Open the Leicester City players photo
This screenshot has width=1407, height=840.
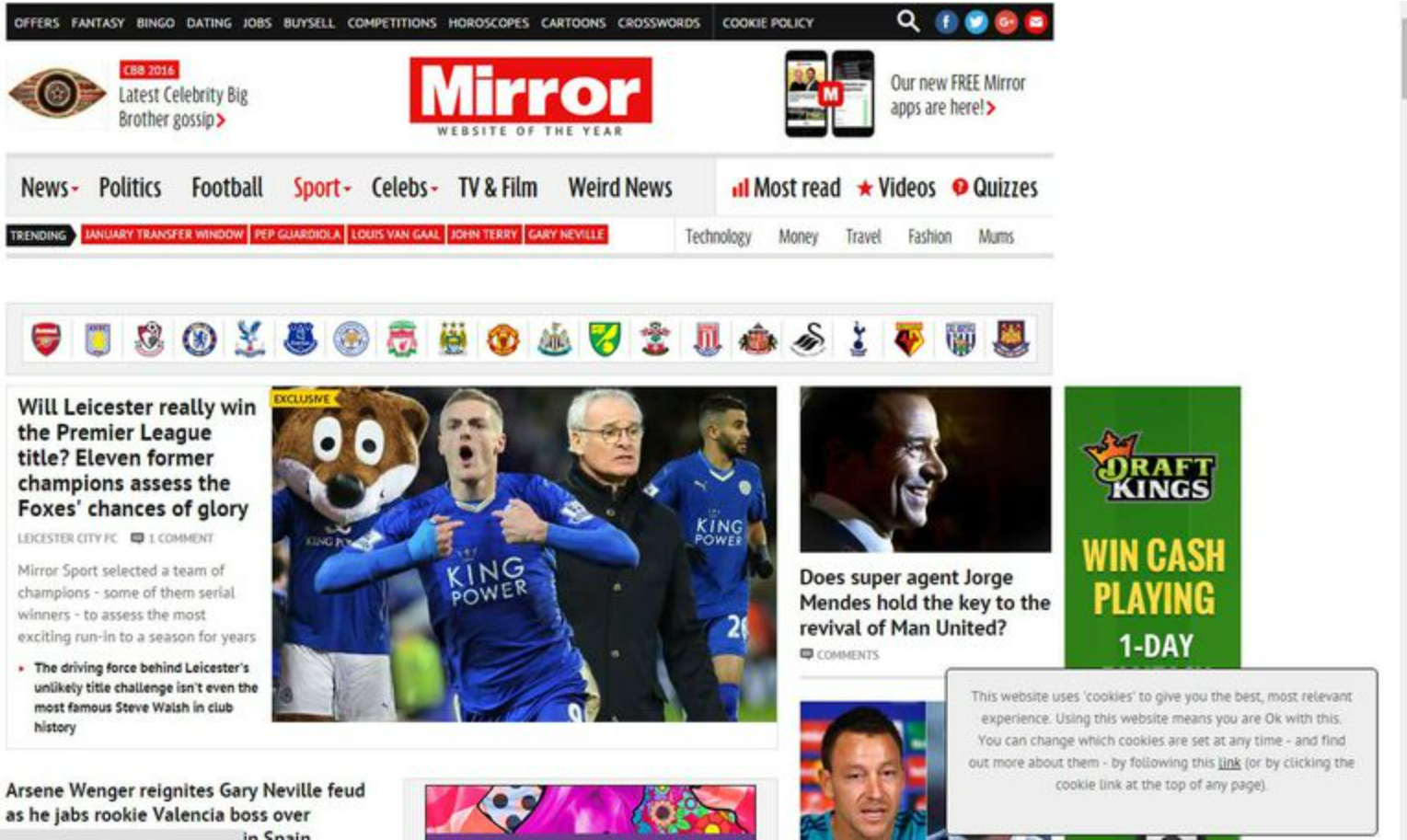pyautogui.click(x=525, y=554)
